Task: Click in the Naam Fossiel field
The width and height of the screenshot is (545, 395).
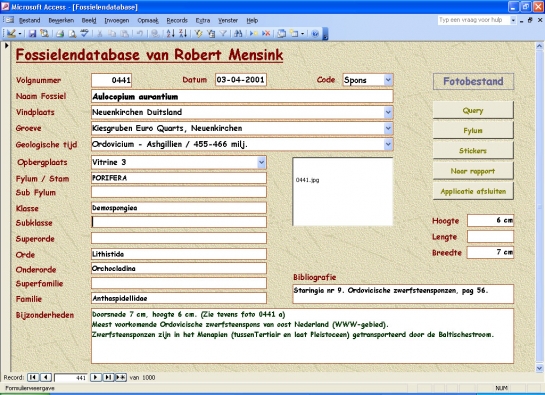Action: 242,96
